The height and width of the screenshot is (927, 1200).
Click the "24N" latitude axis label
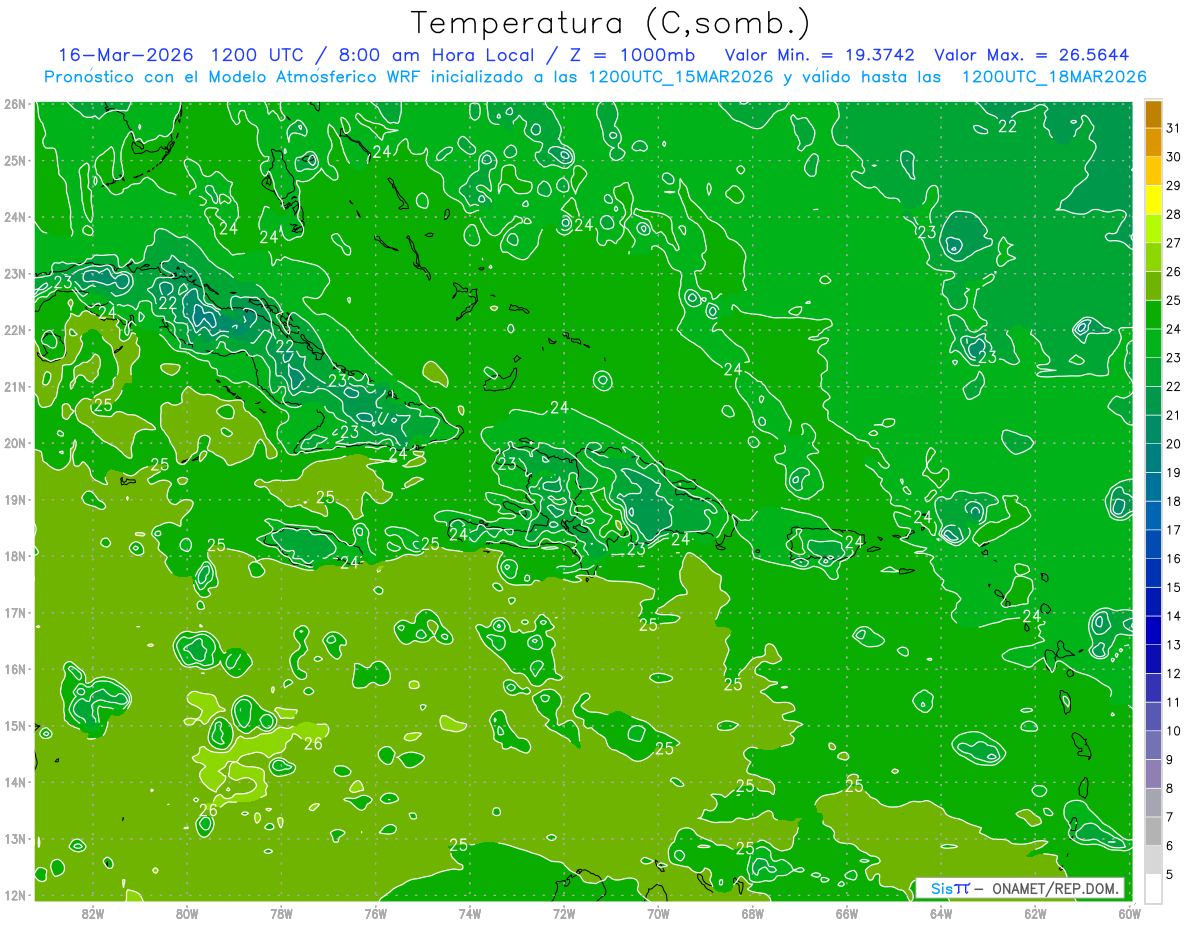tap(14, 217)
